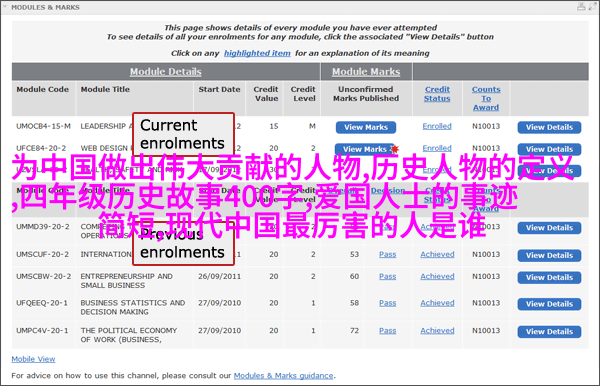This screenshot has width=600, height=386.
Task: Open the Credit Status column header link
Action: click(437, 94)
